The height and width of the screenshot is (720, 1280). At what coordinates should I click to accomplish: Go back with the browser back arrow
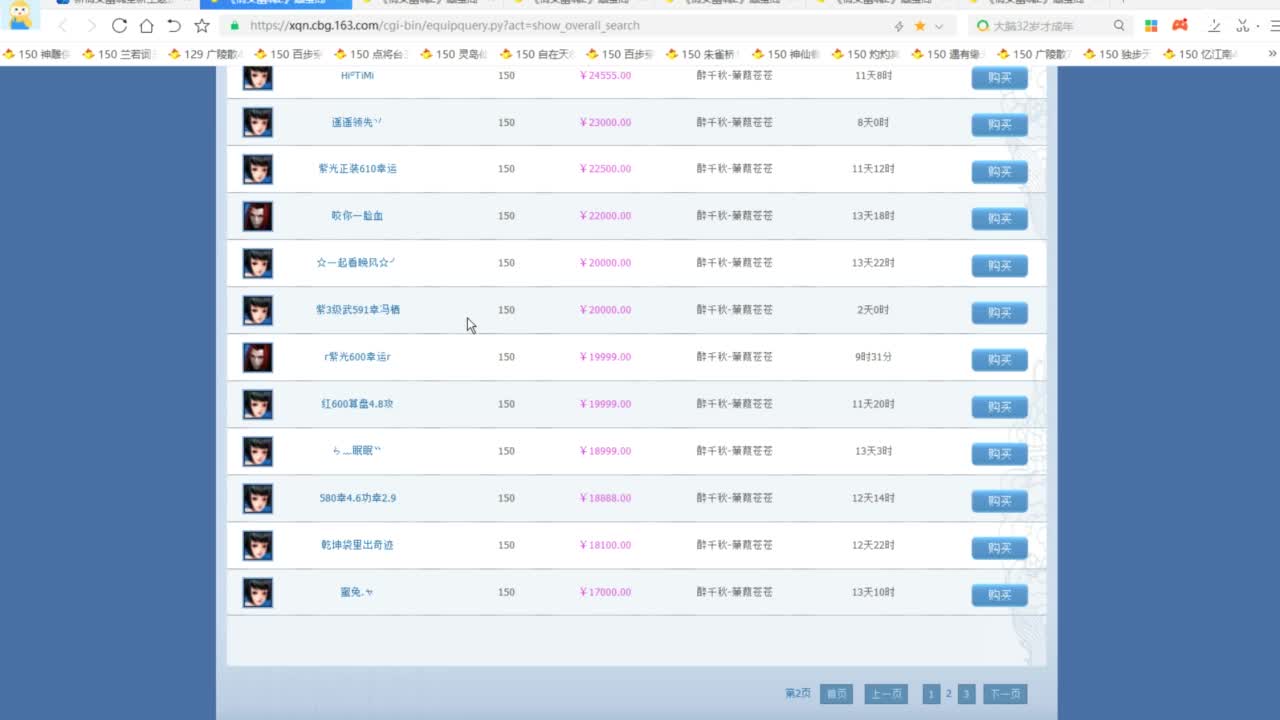[63, 25]
